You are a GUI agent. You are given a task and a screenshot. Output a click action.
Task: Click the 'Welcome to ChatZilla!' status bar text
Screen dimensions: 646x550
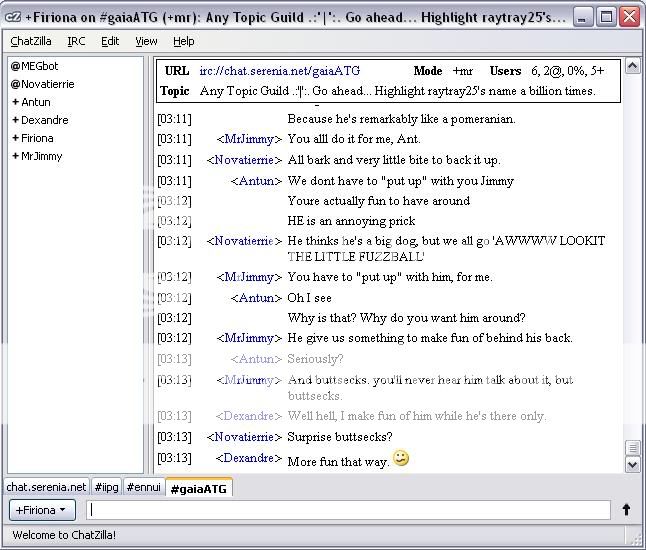(64, 535)
